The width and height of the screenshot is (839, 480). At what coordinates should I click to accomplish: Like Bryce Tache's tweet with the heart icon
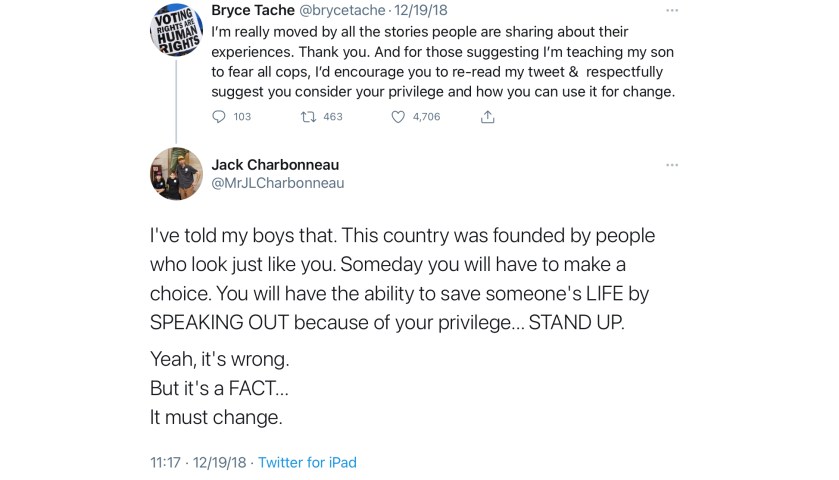[397, 117]
